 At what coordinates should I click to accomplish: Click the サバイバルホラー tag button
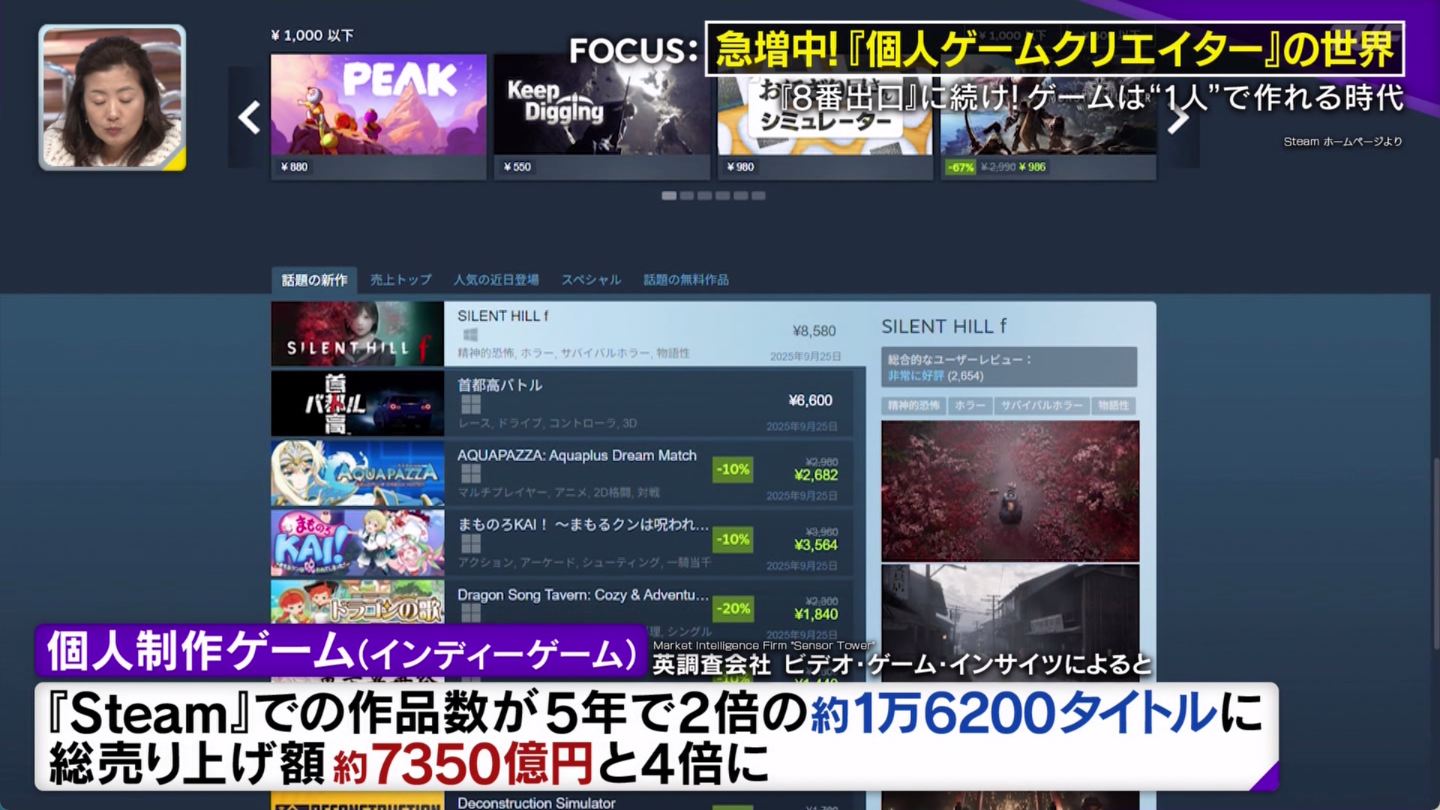click(1042, 406)
